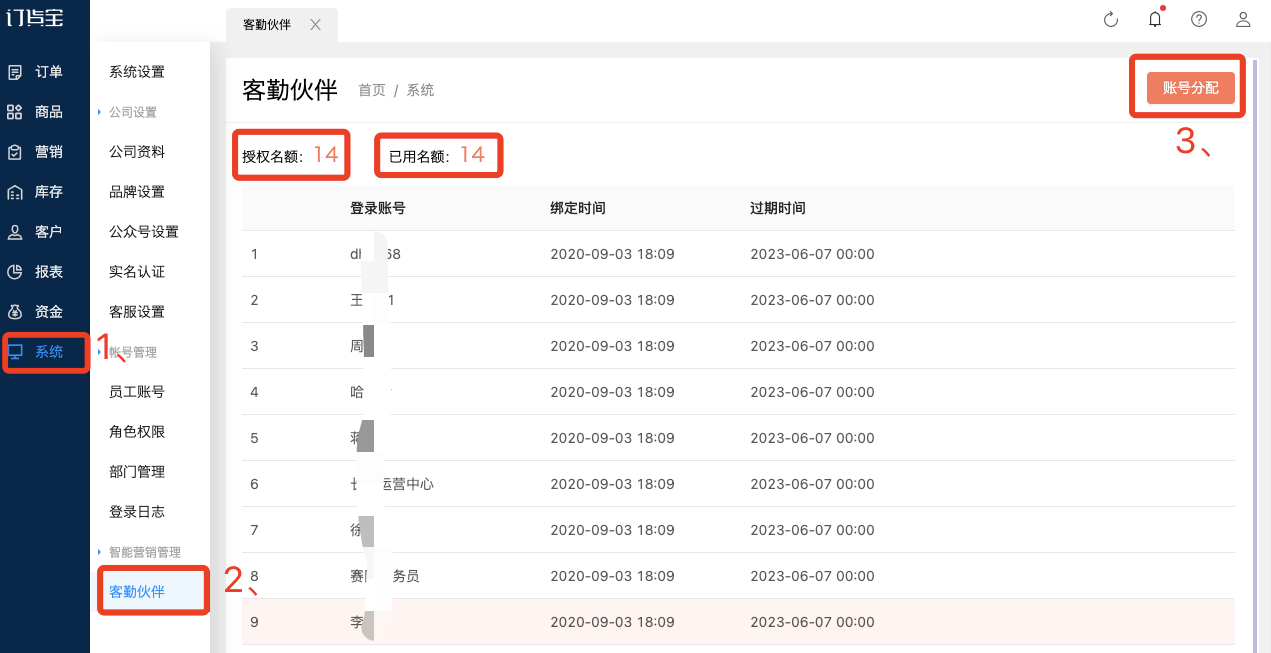Close the 客勤伙伴 tab
The width and height of the screenshot is (1271, 653).
coord(315,25)
